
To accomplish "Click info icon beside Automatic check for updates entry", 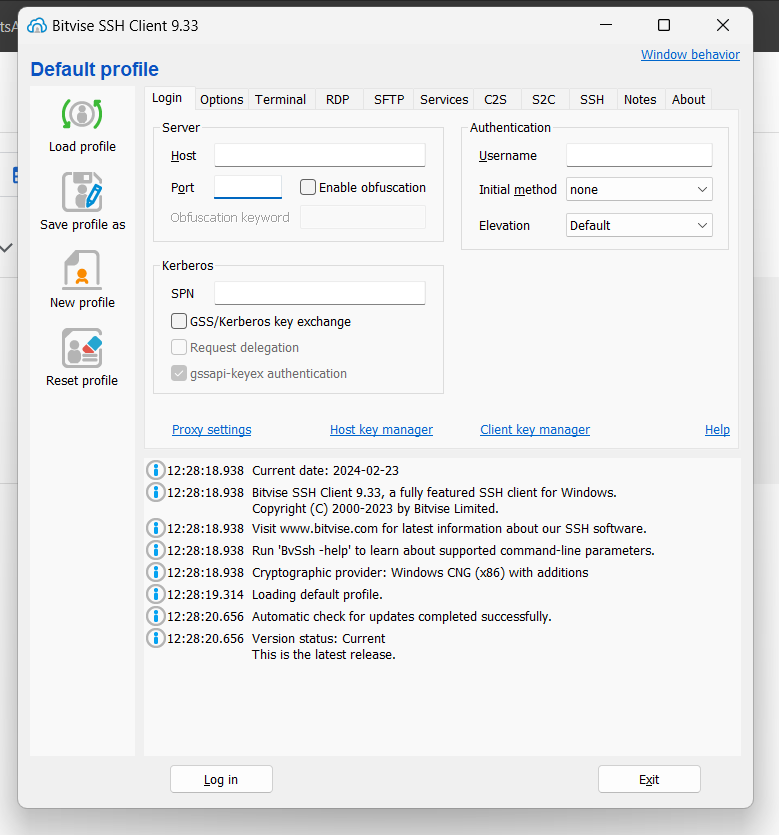I will pyautogui.click(x=155, y=616).
